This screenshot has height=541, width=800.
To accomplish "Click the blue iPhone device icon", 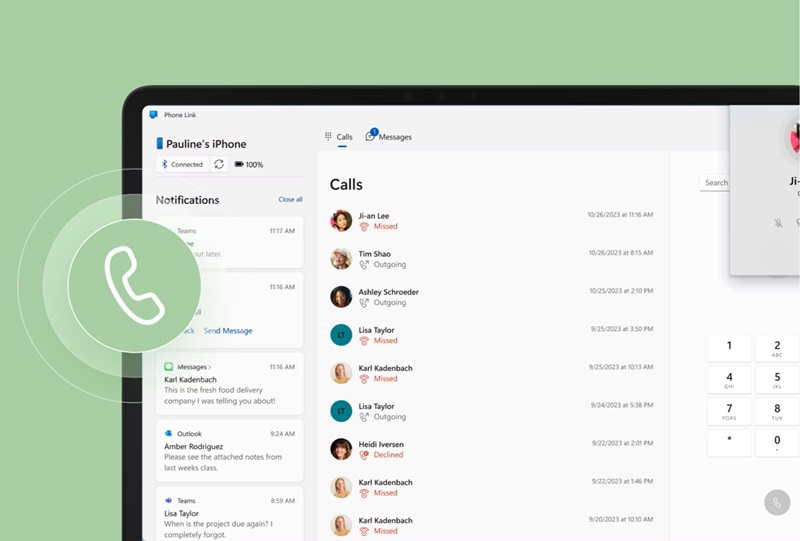I will 159,144.
